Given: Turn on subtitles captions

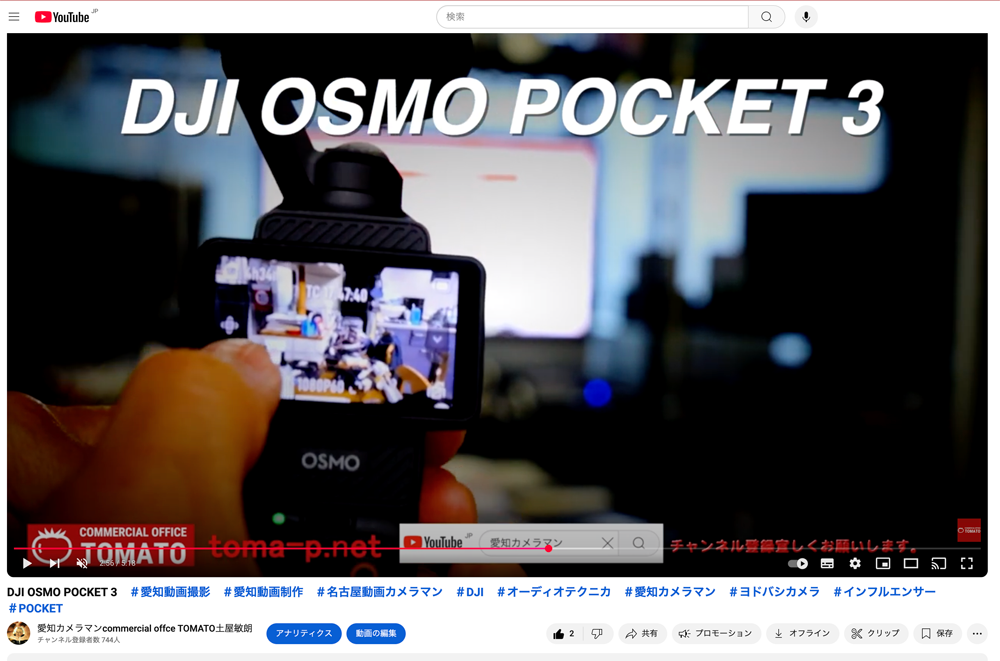Looking at the screenshot, I should click(827, 563).
